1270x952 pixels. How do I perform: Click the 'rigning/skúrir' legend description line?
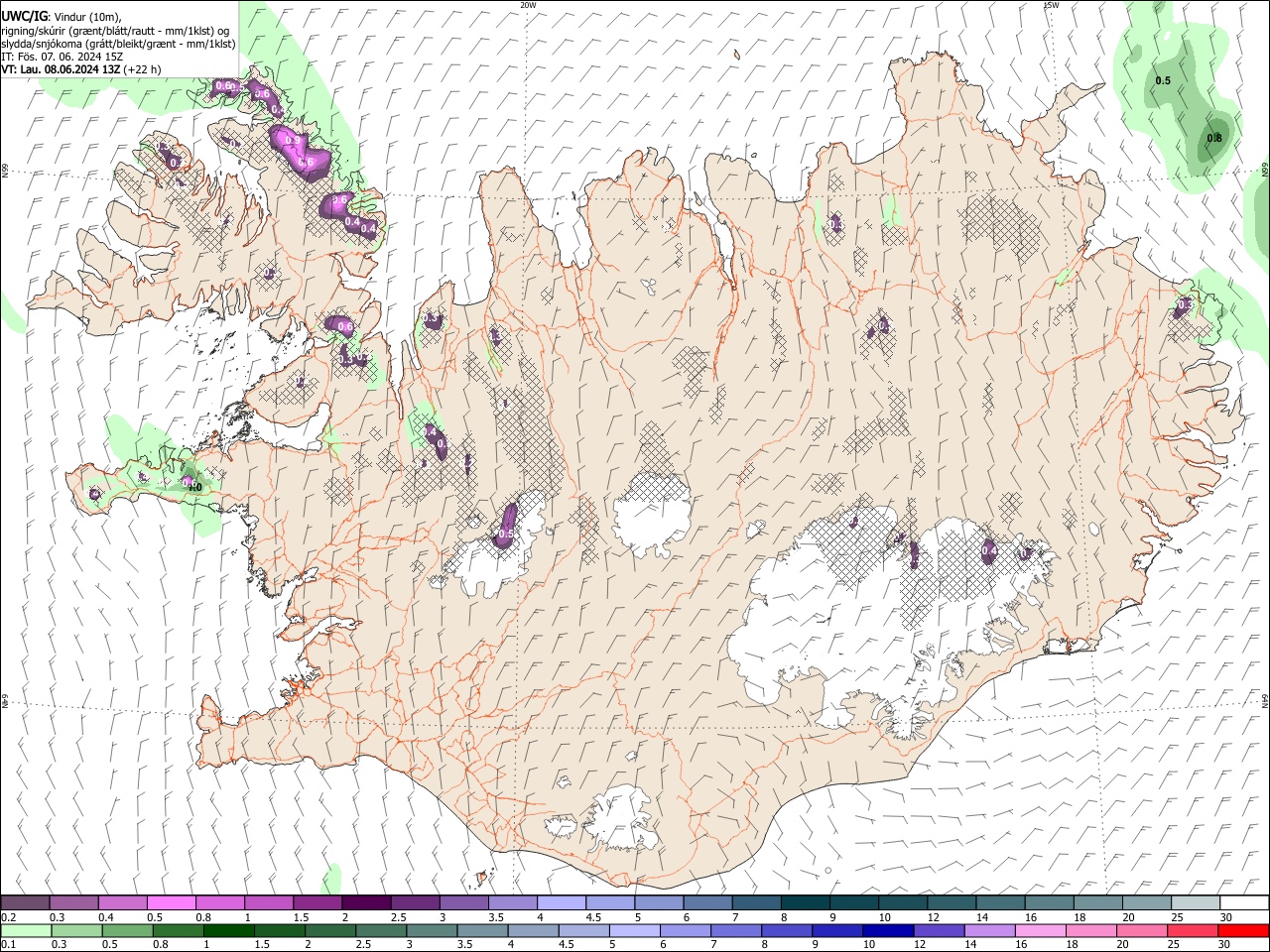pos(115,31)
